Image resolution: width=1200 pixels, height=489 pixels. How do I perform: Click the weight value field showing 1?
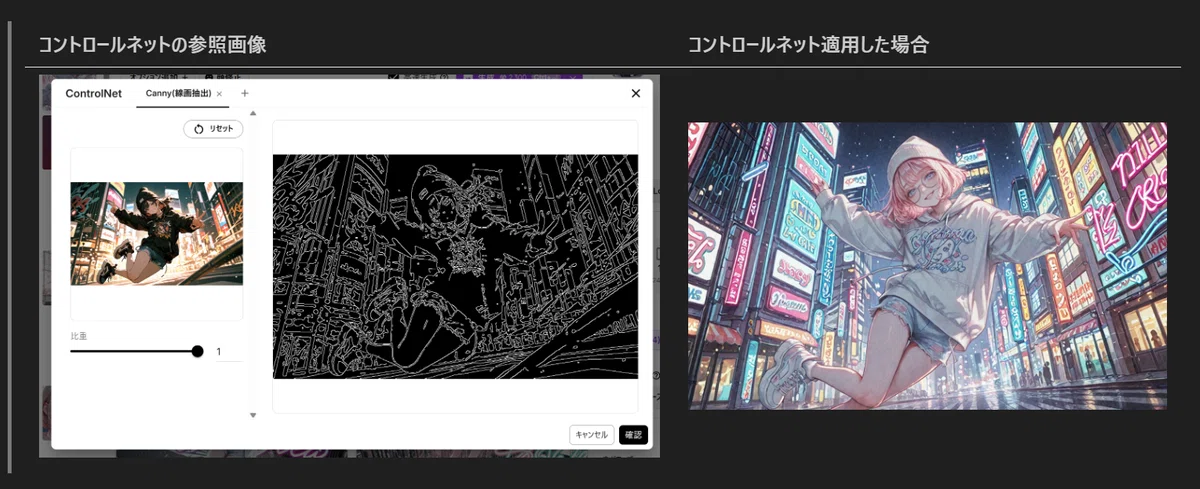pos(228,352)
